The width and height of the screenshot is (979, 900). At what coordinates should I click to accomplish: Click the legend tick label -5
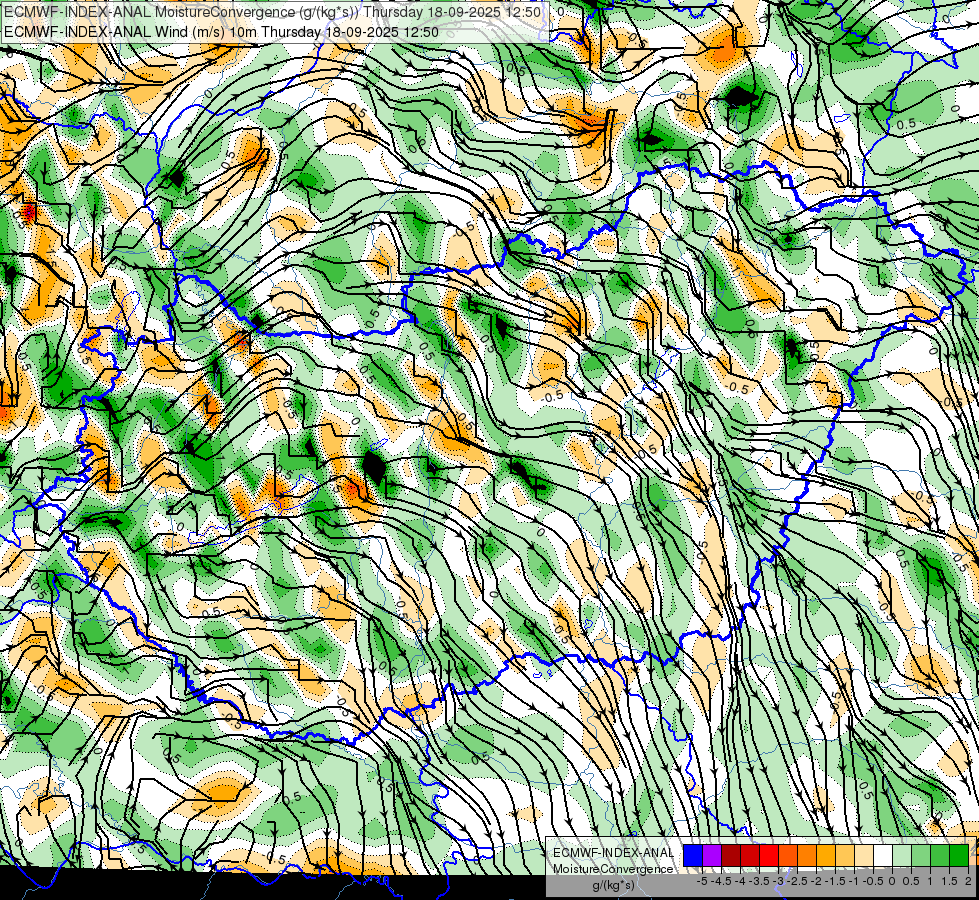[702, 881]
